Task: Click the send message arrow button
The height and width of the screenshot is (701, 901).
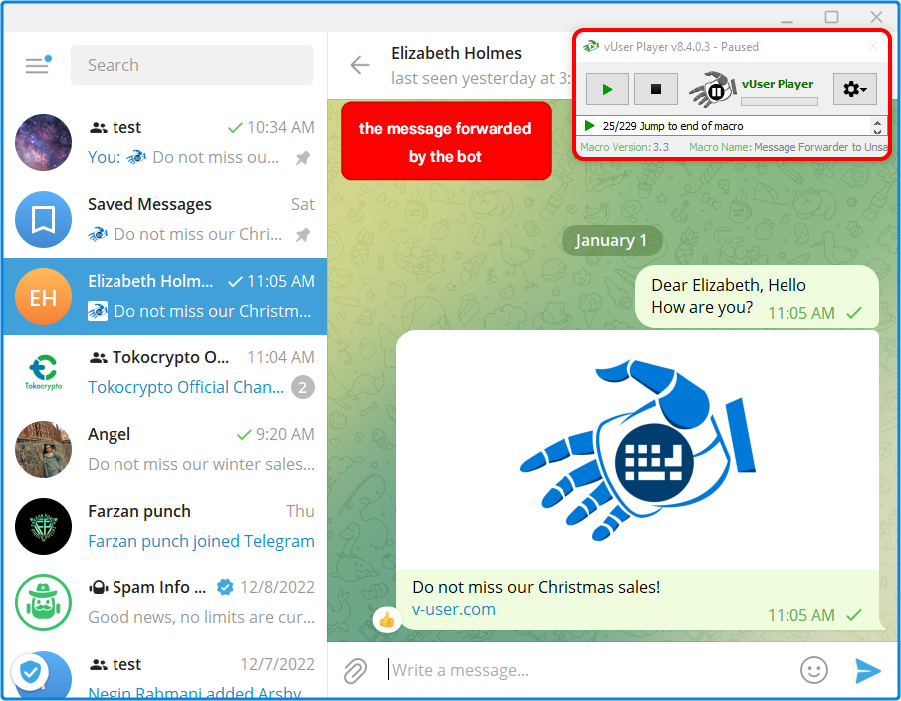Action: click(x=868, y=671)
